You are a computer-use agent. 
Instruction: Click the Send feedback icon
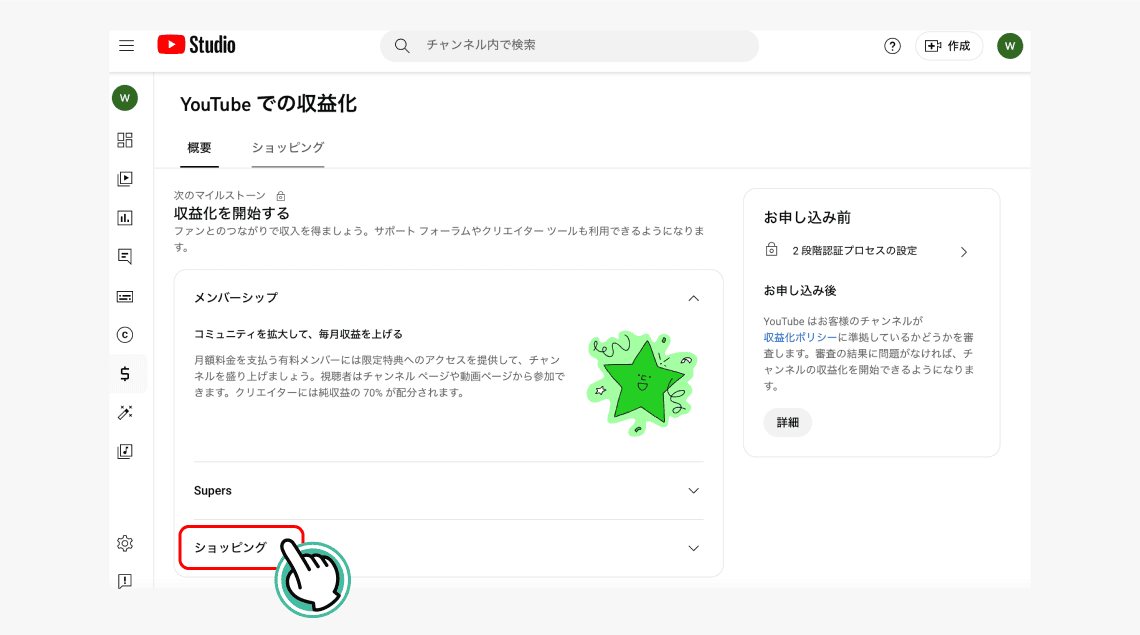[125, 581]
